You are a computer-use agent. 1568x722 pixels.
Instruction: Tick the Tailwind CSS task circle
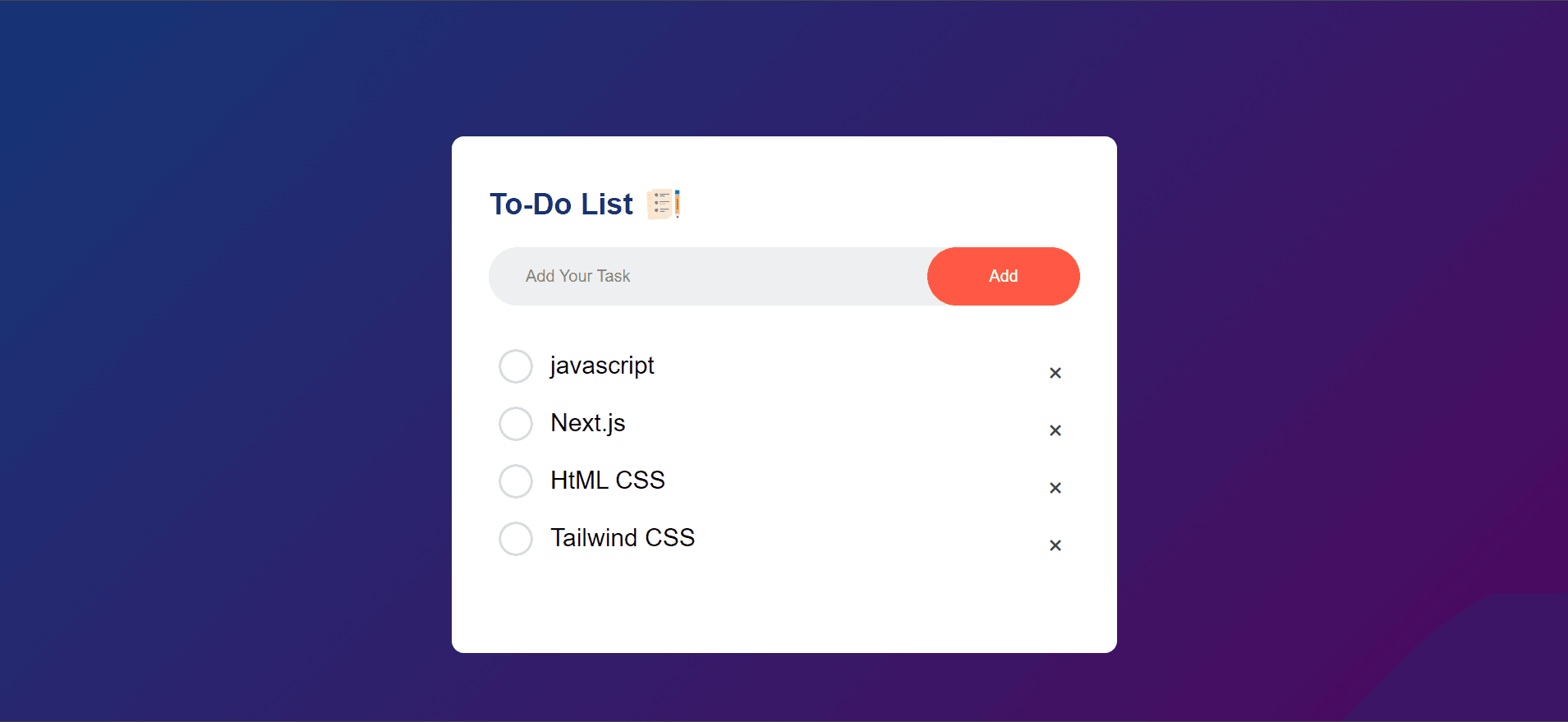tap(516, 539)
